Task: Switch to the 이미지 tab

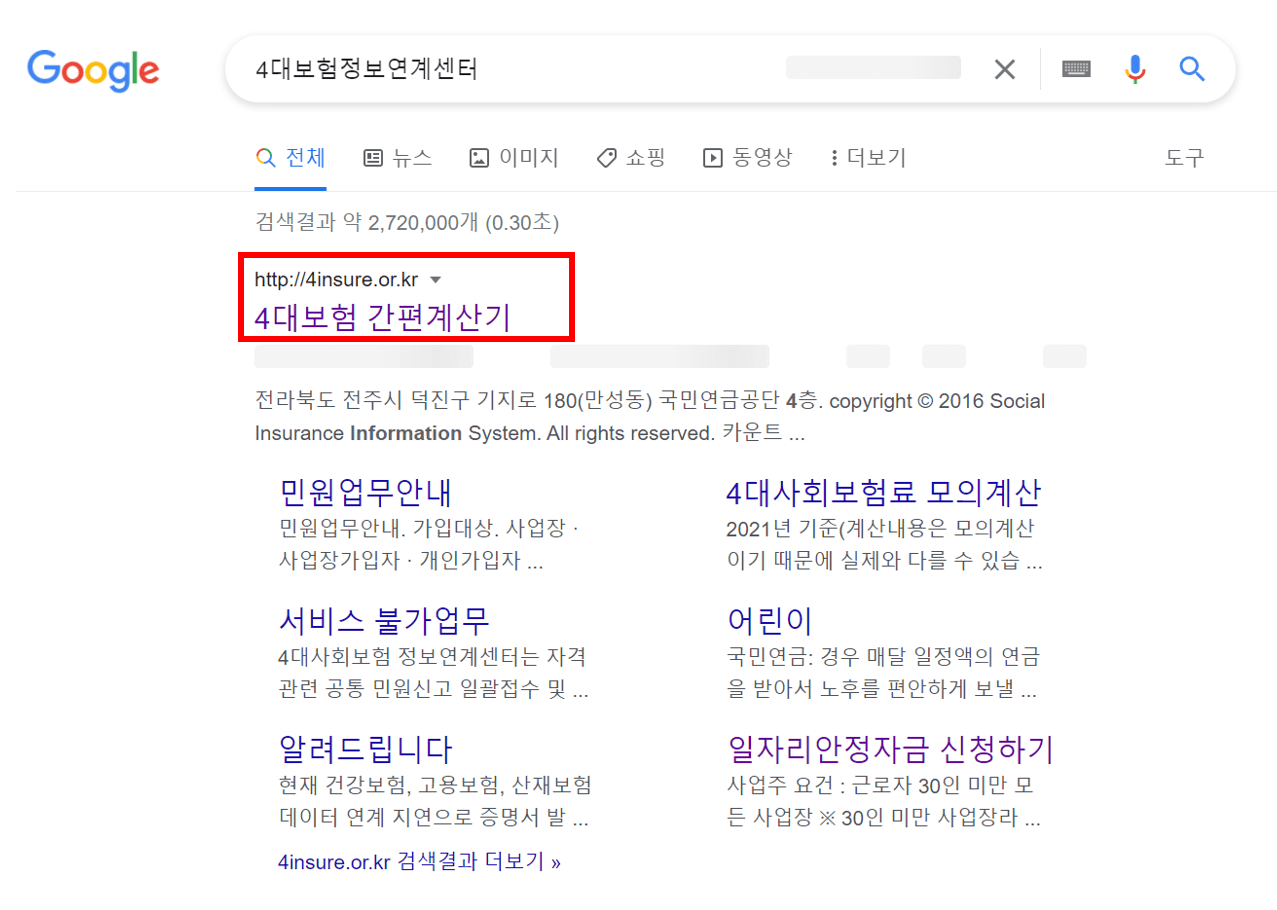Action: (514, 158)
